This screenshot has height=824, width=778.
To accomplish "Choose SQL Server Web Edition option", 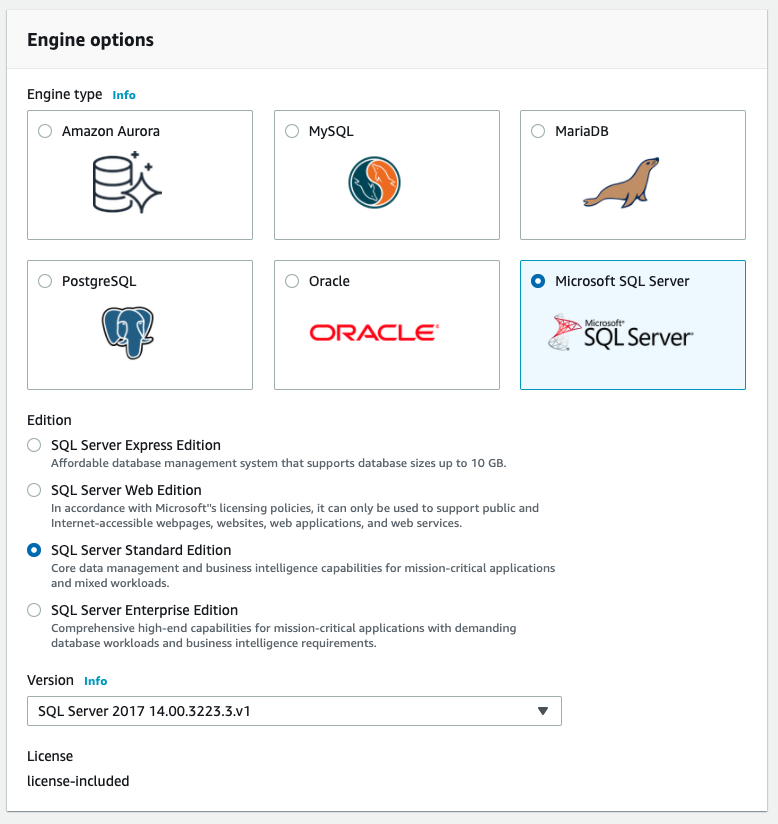I will [35, 490].
